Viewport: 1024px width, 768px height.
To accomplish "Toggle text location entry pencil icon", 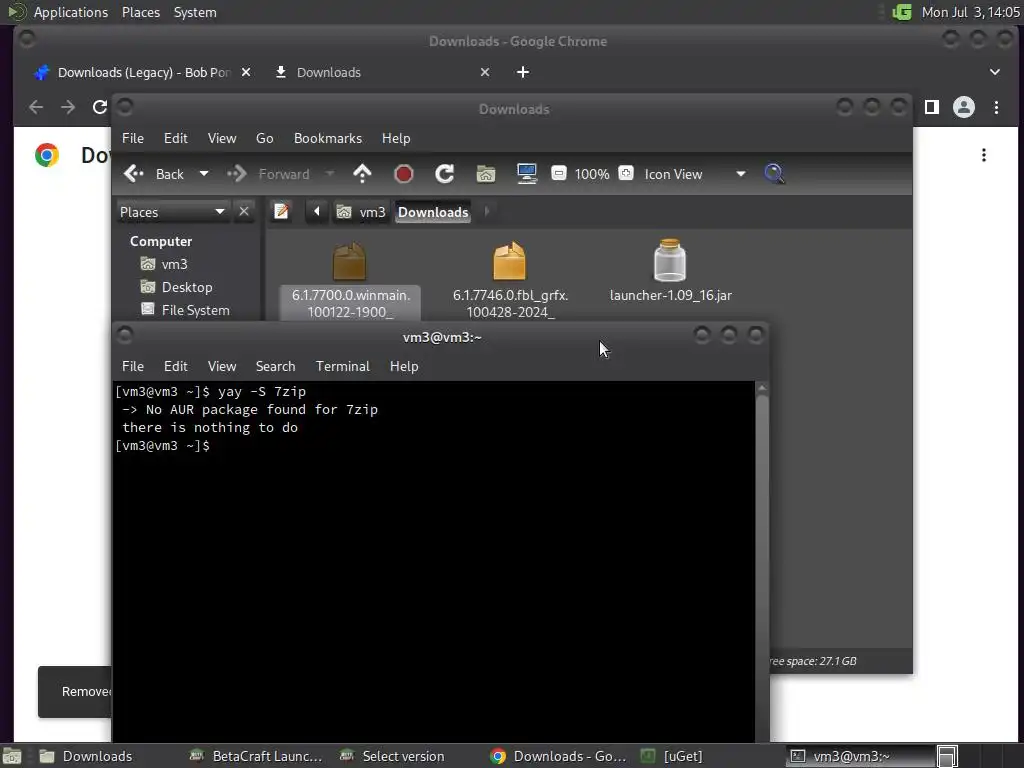I will [281, 212].
